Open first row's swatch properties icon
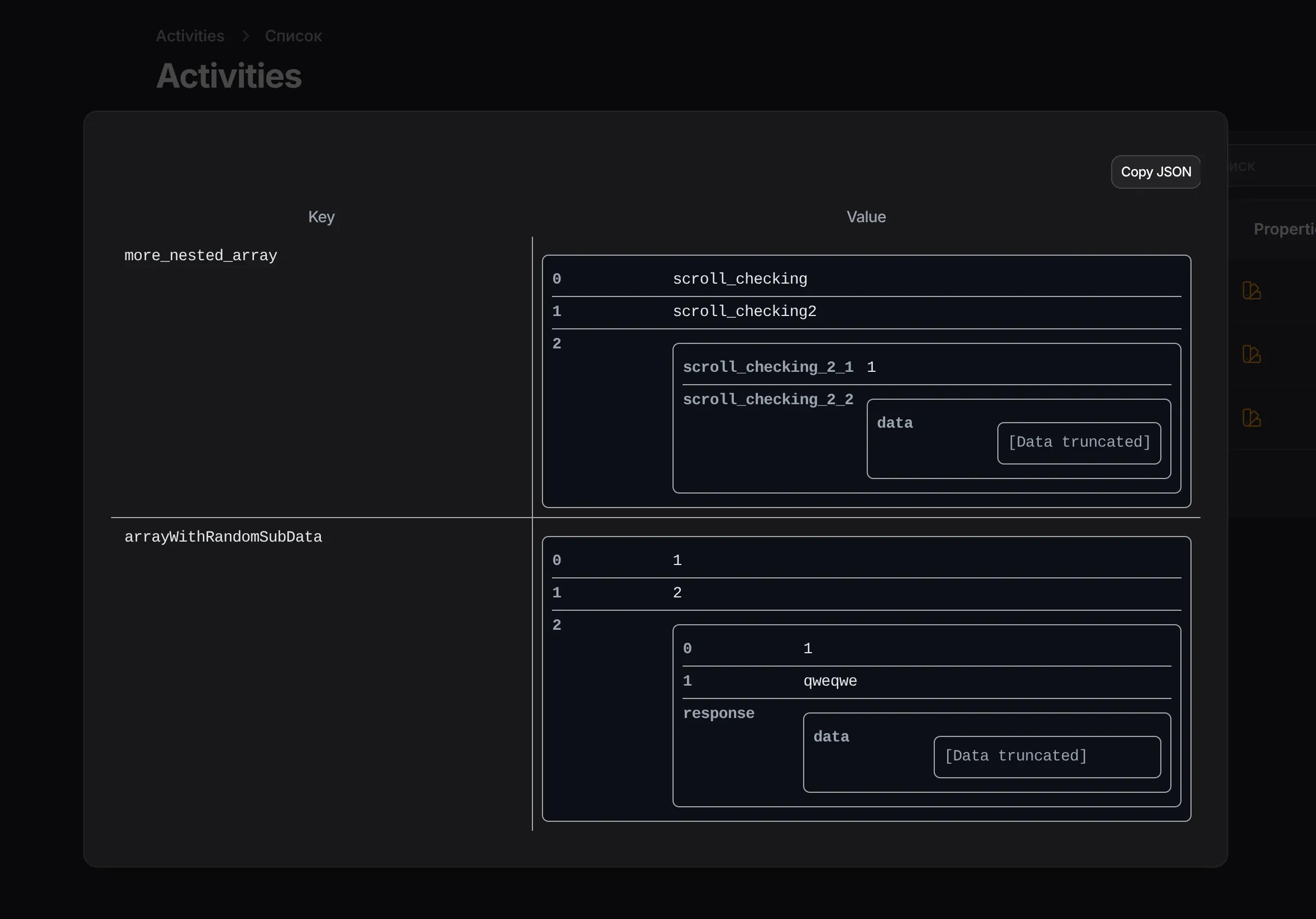The width and height of the screenshot is (1316, 919). pyautogui.click(x=1251, y=291)
